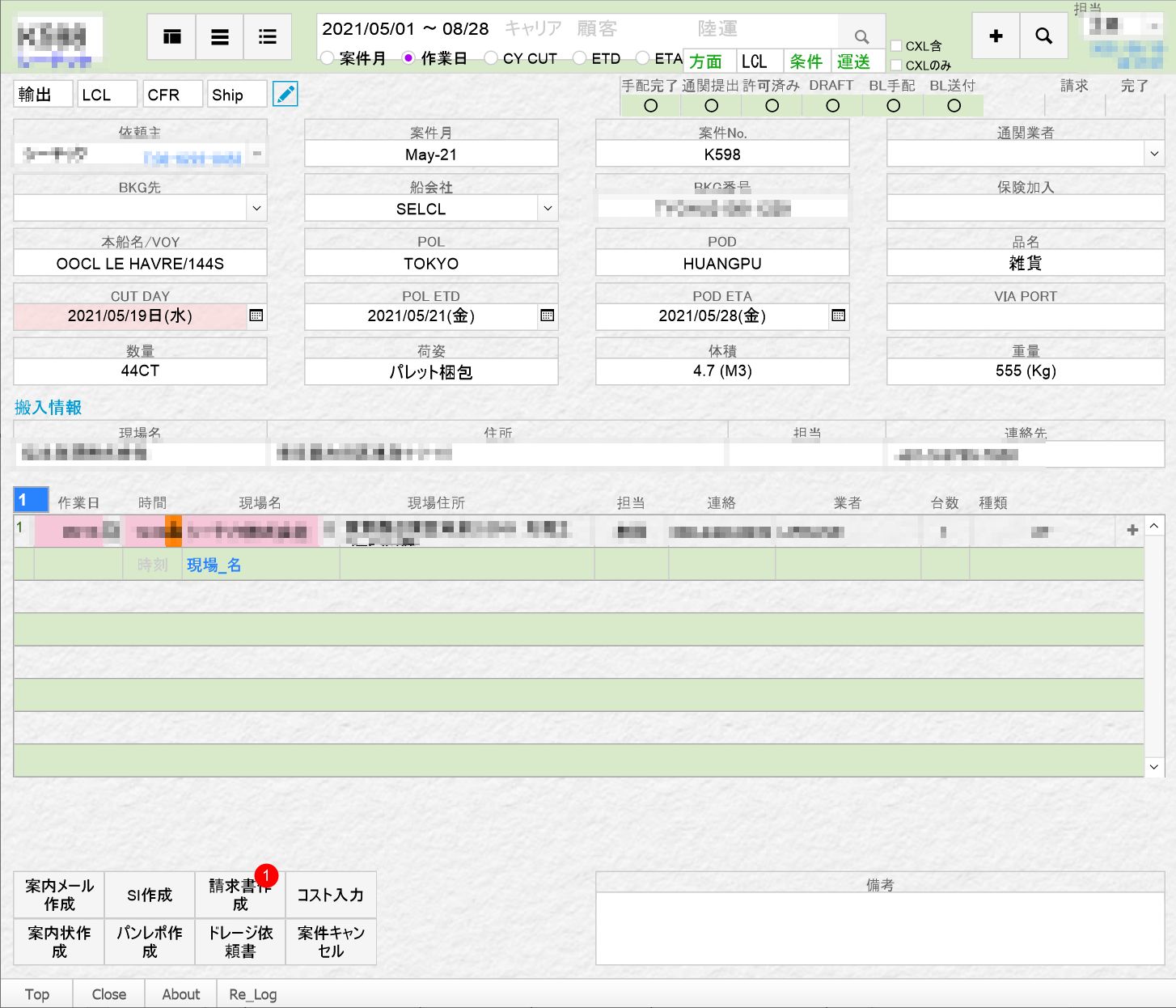Open the Re_Log tab
The image size is (1176, 1008).
click(252, 994)
